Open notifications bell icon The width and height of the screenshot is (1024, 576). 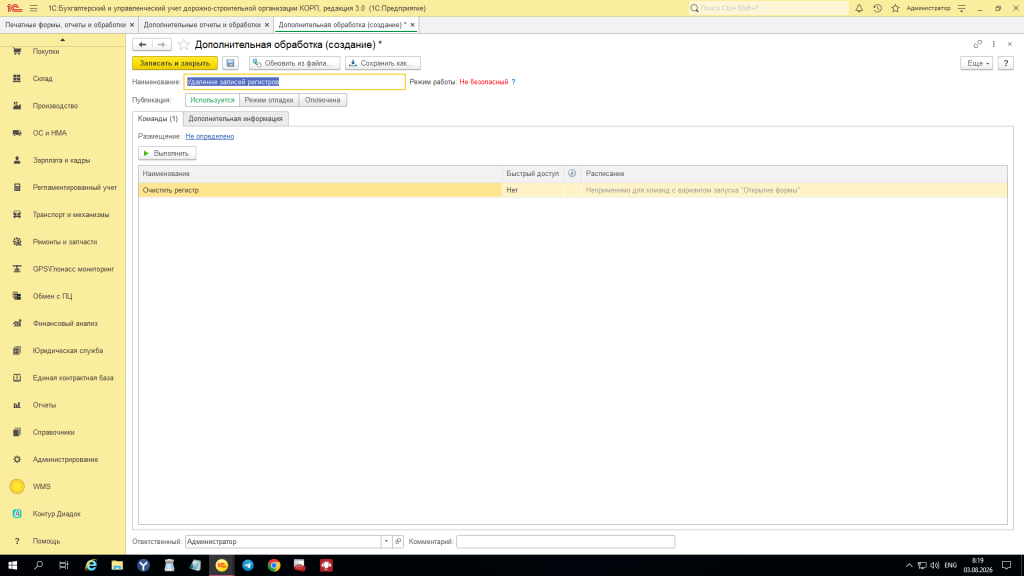[x=859, y=8]
